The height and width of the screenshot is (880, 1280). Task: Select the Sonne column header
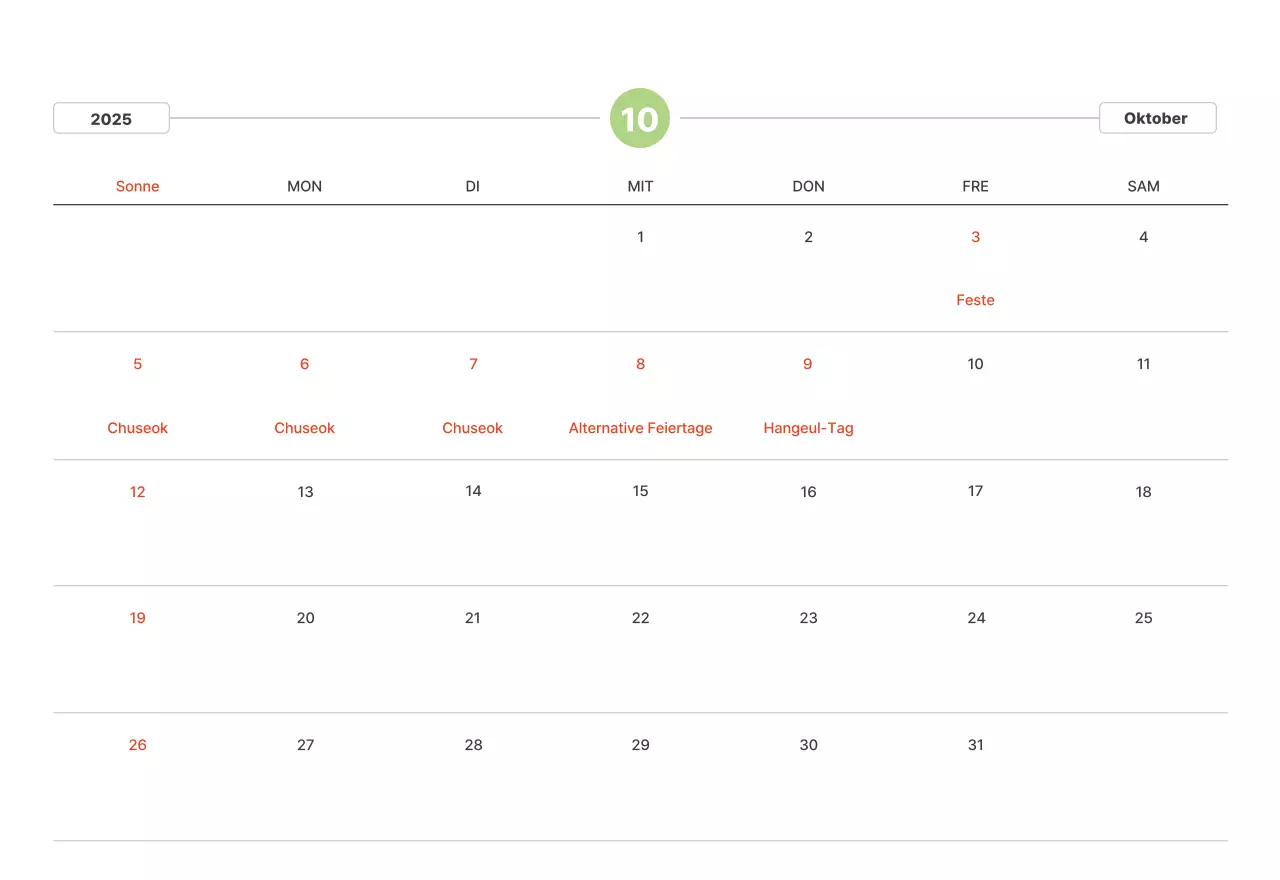point(138,186)
